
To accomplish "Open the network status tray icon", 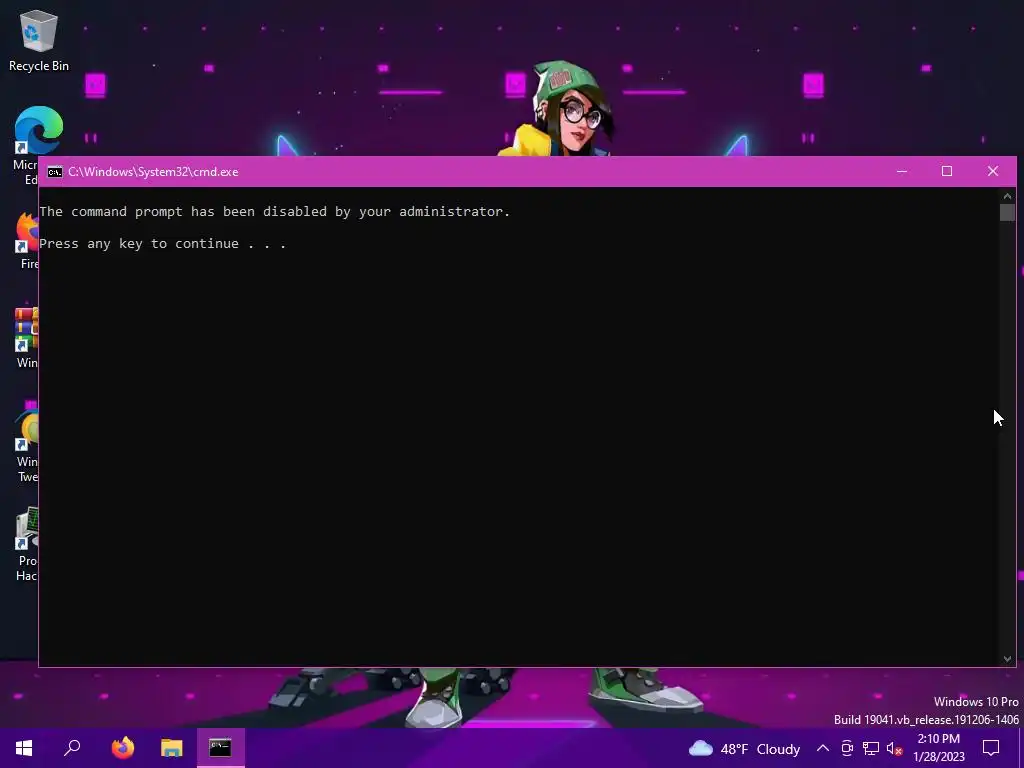I will click(x=871, y=748).
